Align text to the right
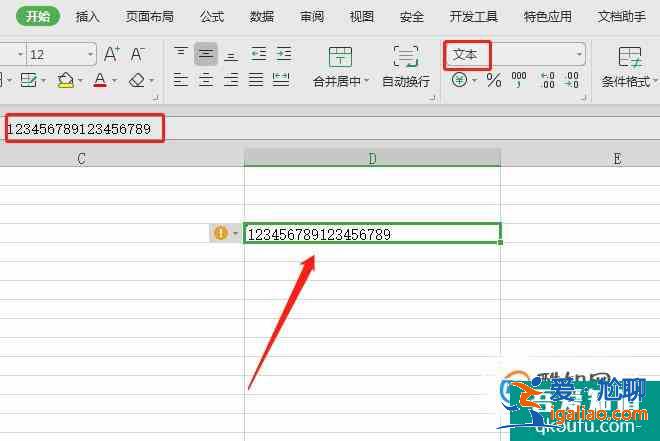 (x=231, y=80)
